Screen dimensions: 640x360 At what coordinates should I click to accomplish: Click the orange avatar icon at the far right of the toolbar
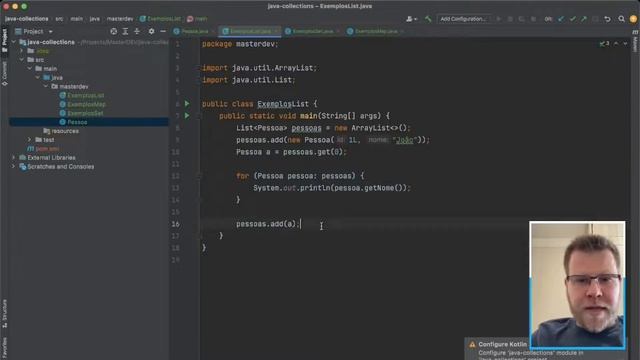point(633,19)
